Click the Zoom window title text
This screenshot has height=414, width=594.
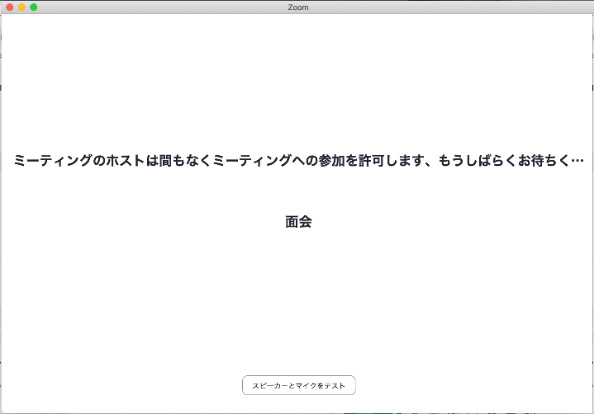coord(298,7)
